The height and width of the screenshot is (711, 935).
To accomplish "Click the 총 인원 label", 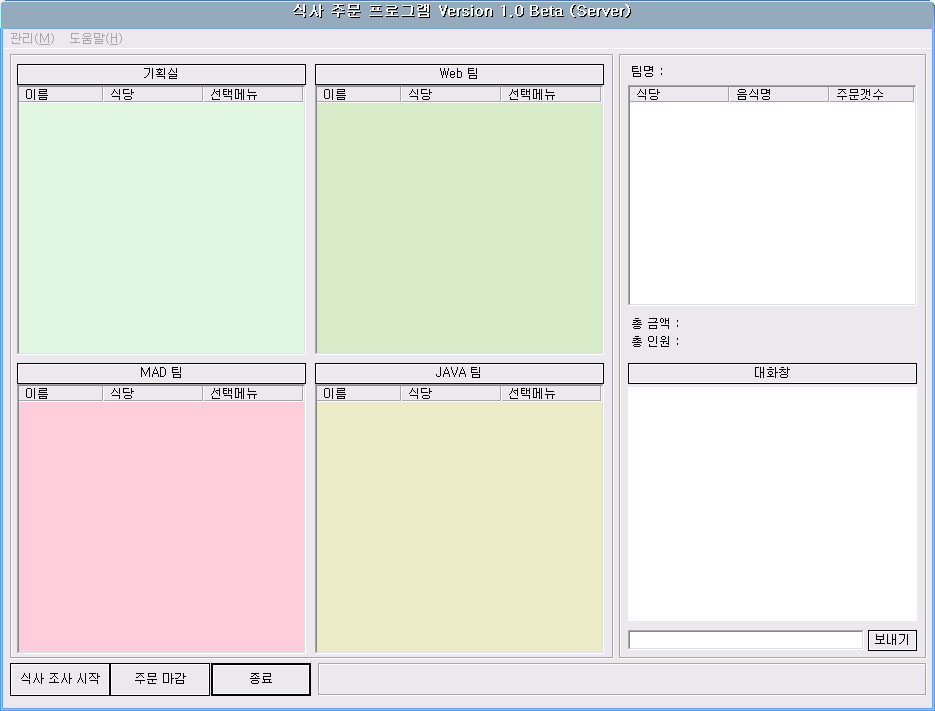I will [x=655, y=342].
